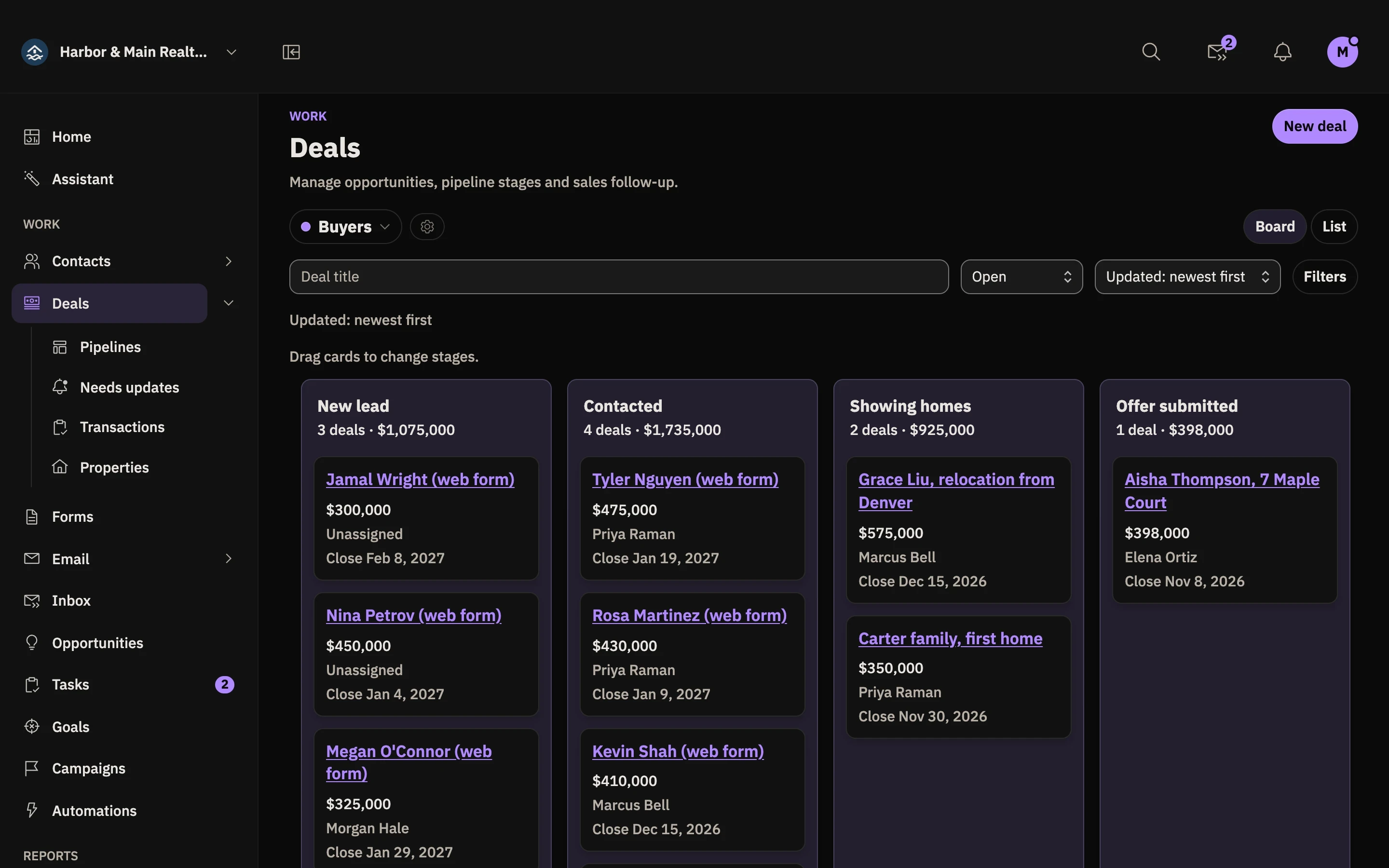The height and width of the screenshot is (868, 1389).
Task: Switch to List view
Action: click(1334, 227)
